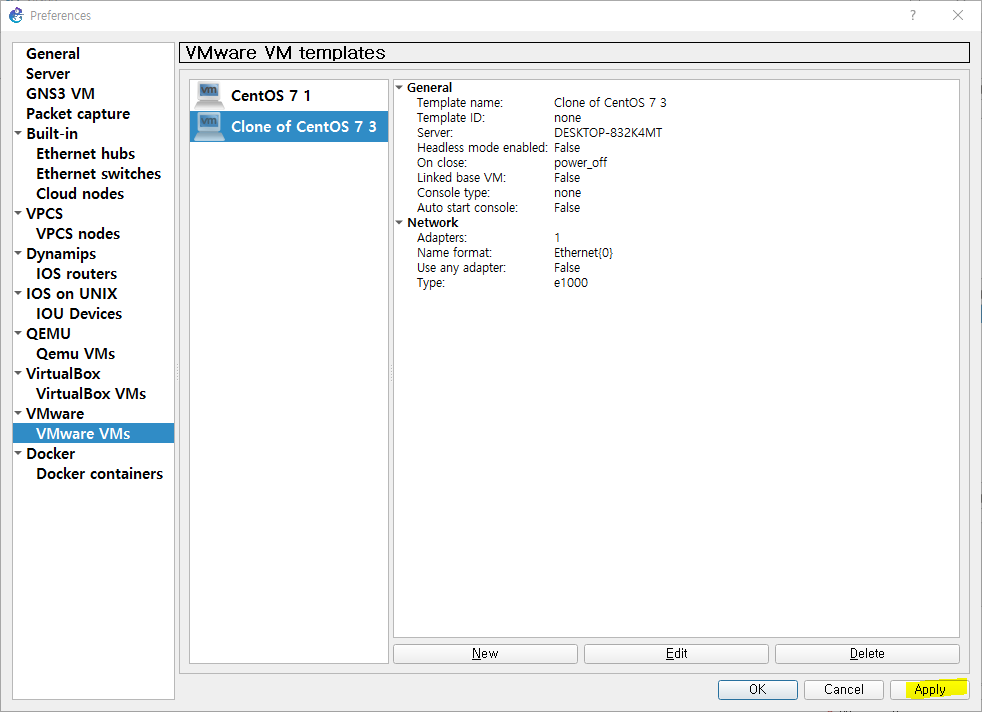
Task: Click the Server DESKTOP-832K4MT value
Action: 607,133
